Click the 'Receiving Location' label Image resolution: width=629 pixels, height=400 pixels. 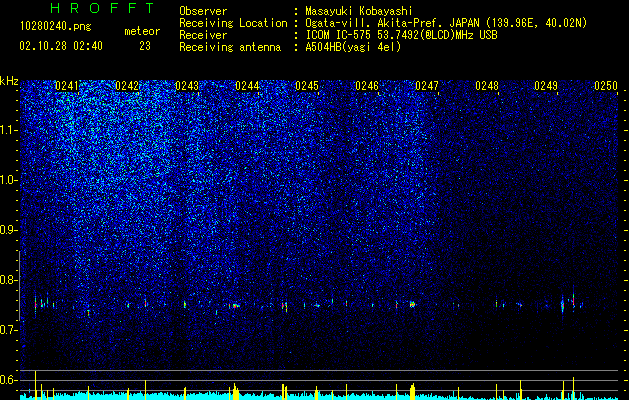[233, 23]
